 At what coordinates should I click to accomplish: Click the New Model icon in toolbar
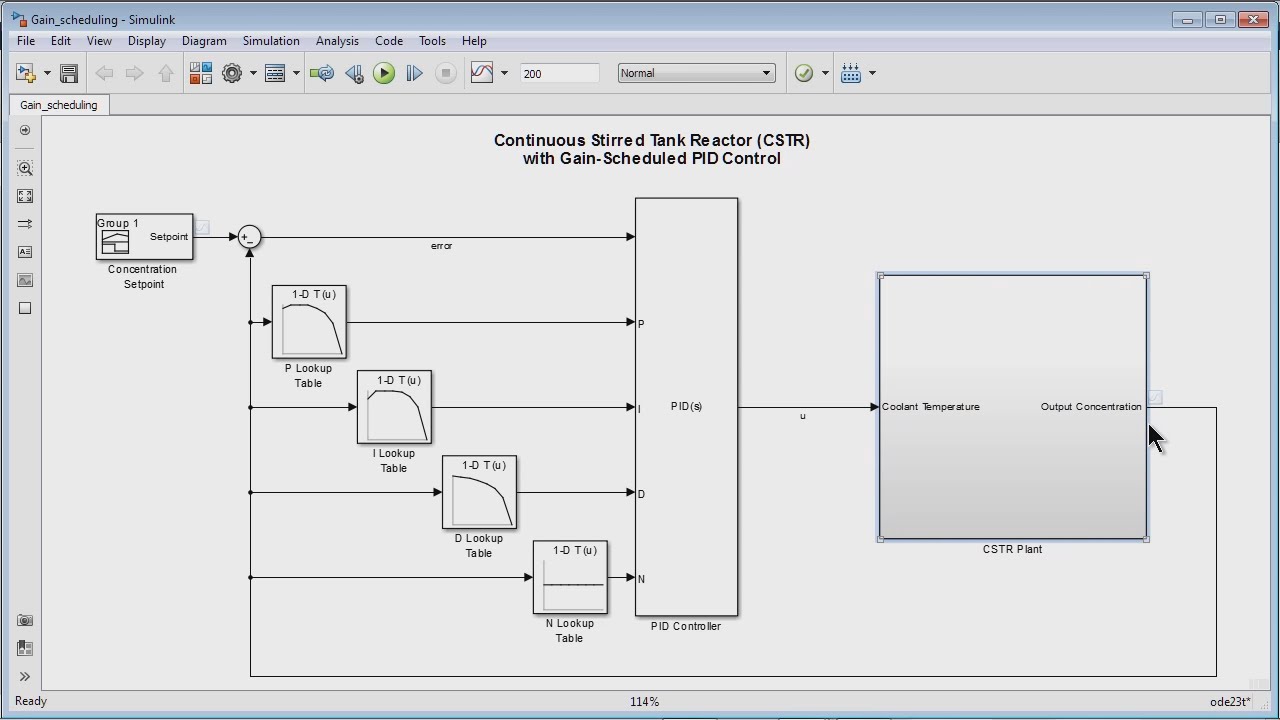25,73
